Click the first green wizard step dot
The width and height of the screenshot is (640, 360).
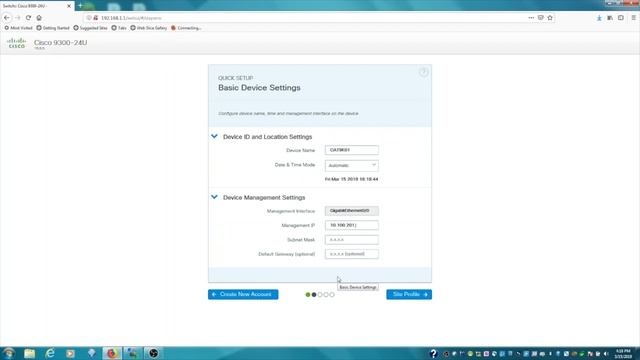click(x=308, y=295)
